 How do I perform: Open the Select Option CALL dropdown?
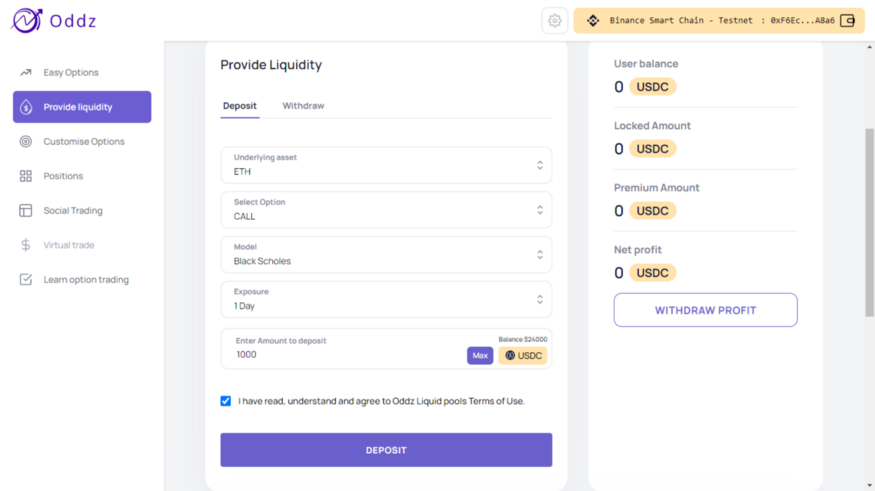386,210
